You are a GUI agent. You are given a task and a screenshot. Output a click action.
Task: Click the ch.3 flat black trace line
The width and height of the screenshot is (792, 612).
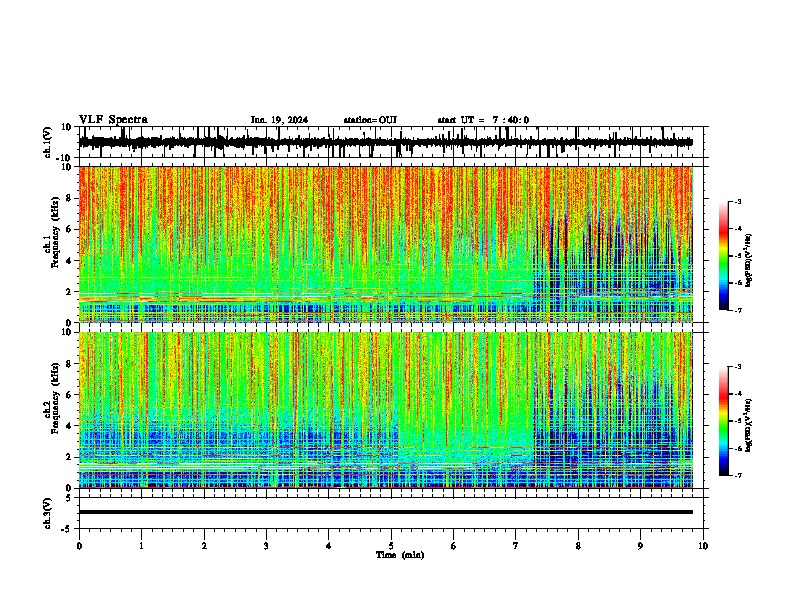pos(385,512)
